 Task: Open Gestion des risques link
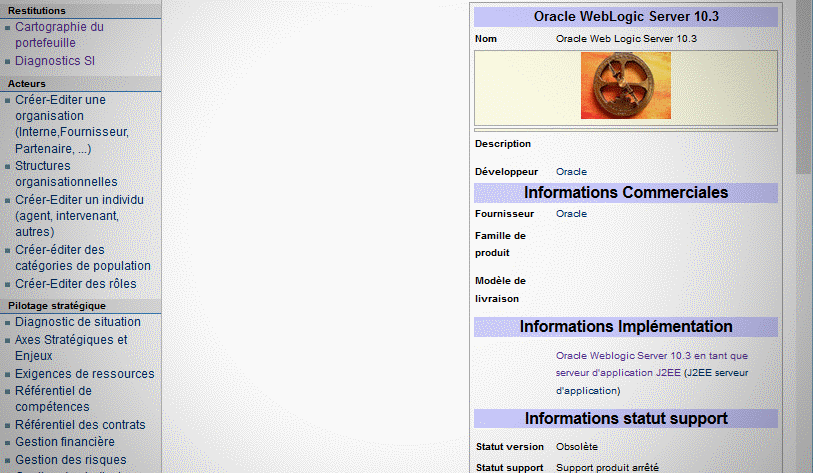71,460
